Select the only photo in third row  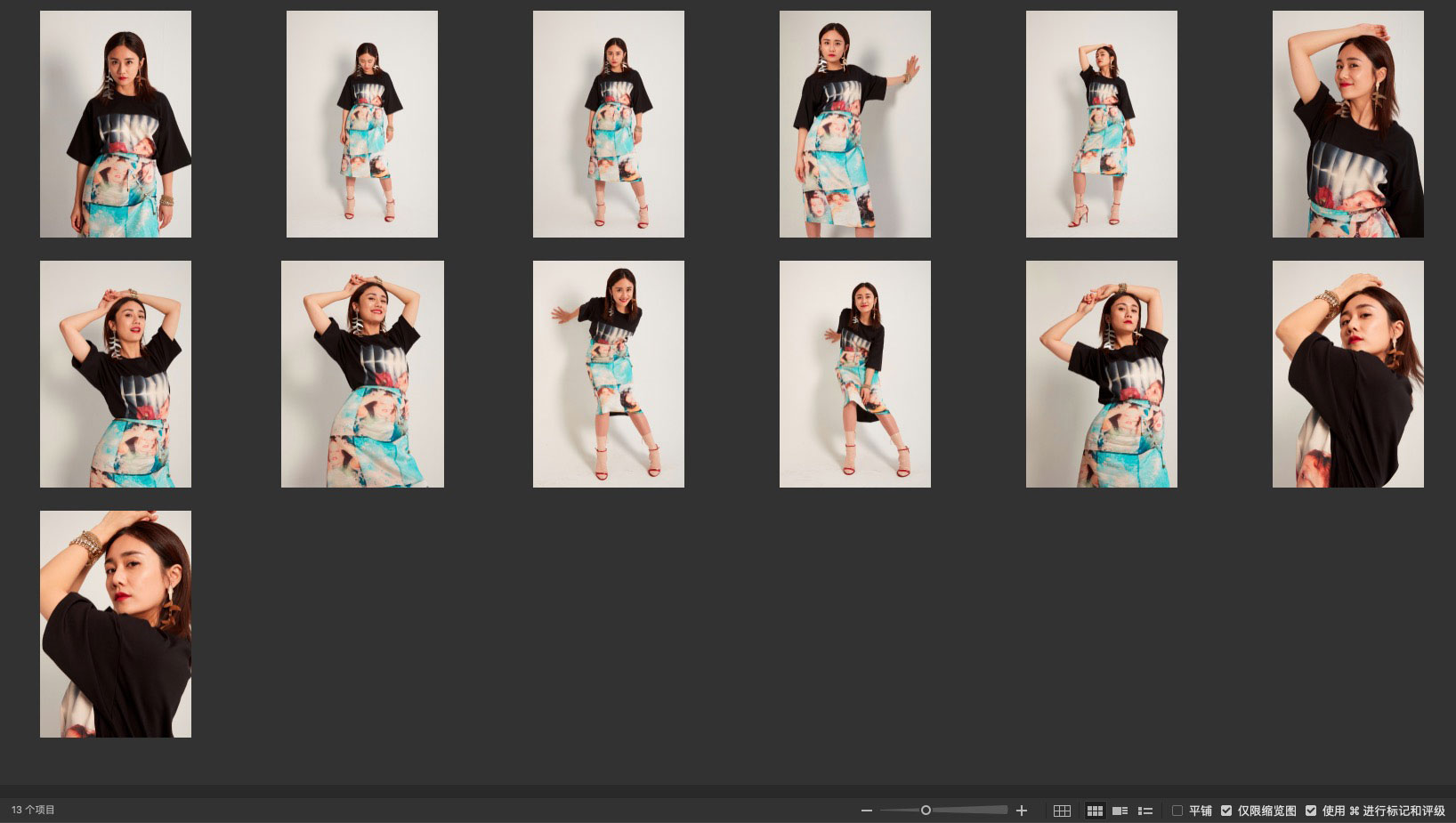116,624
